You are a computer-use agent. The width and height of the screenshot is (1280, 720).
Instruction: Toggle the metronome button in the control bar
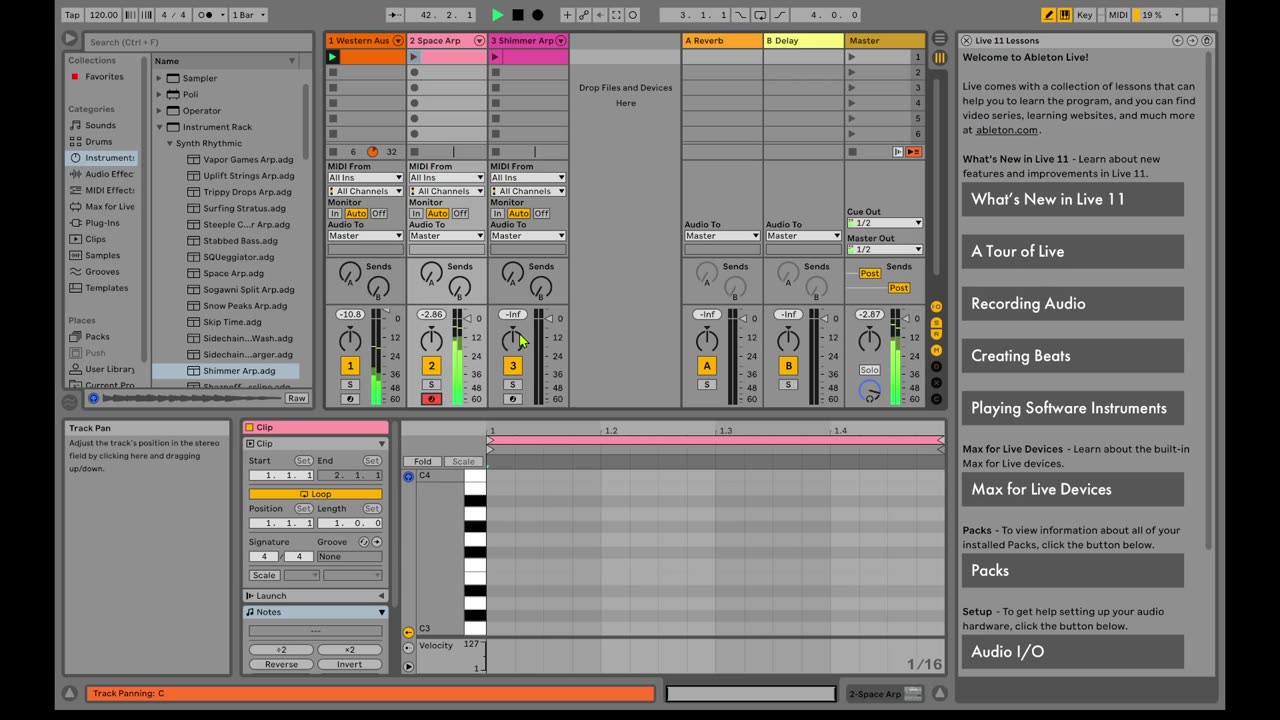207,15
